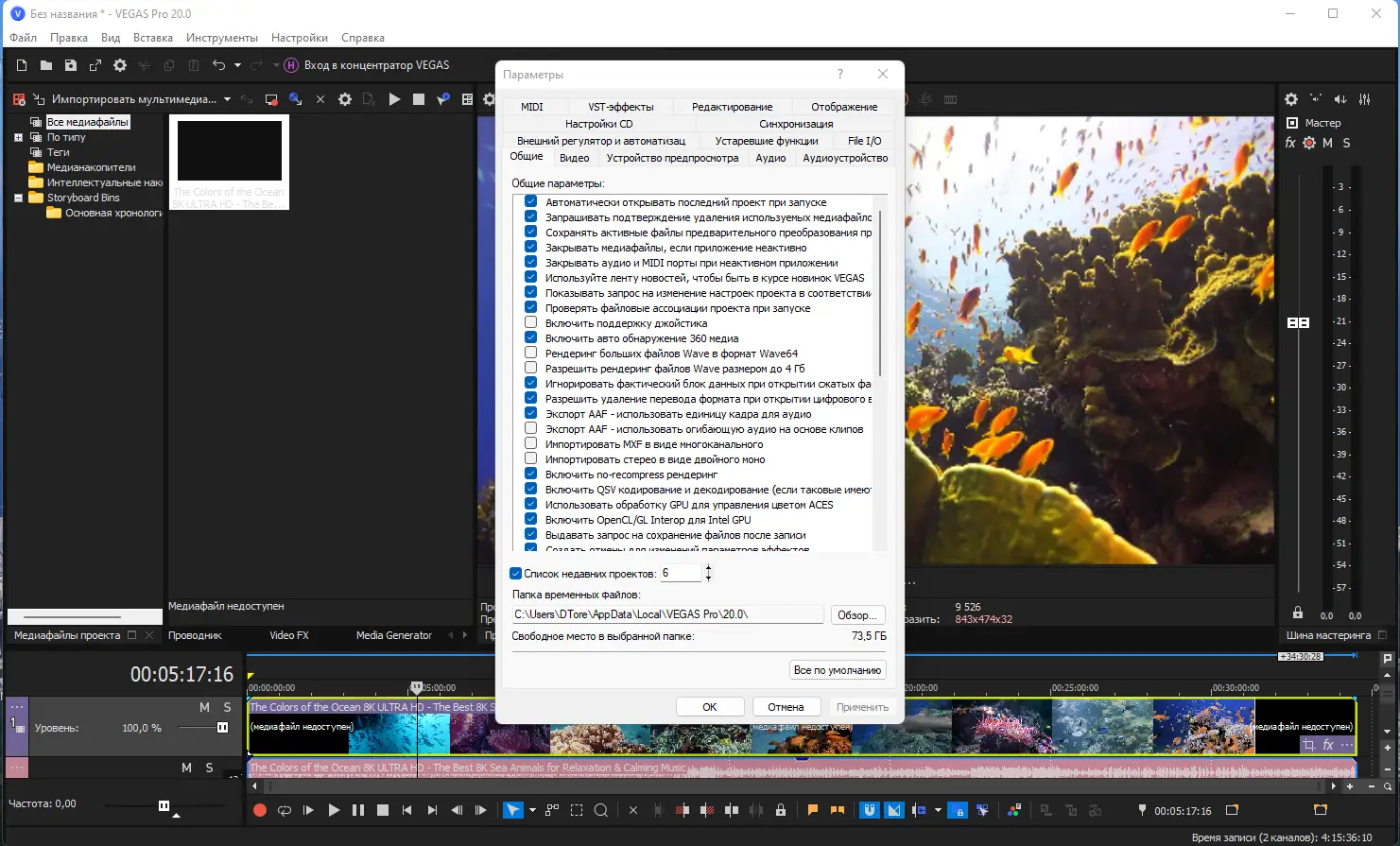Click the 'Отмена' button
The width and height of the screenshot is (1400, 846).
coord(786,707)
